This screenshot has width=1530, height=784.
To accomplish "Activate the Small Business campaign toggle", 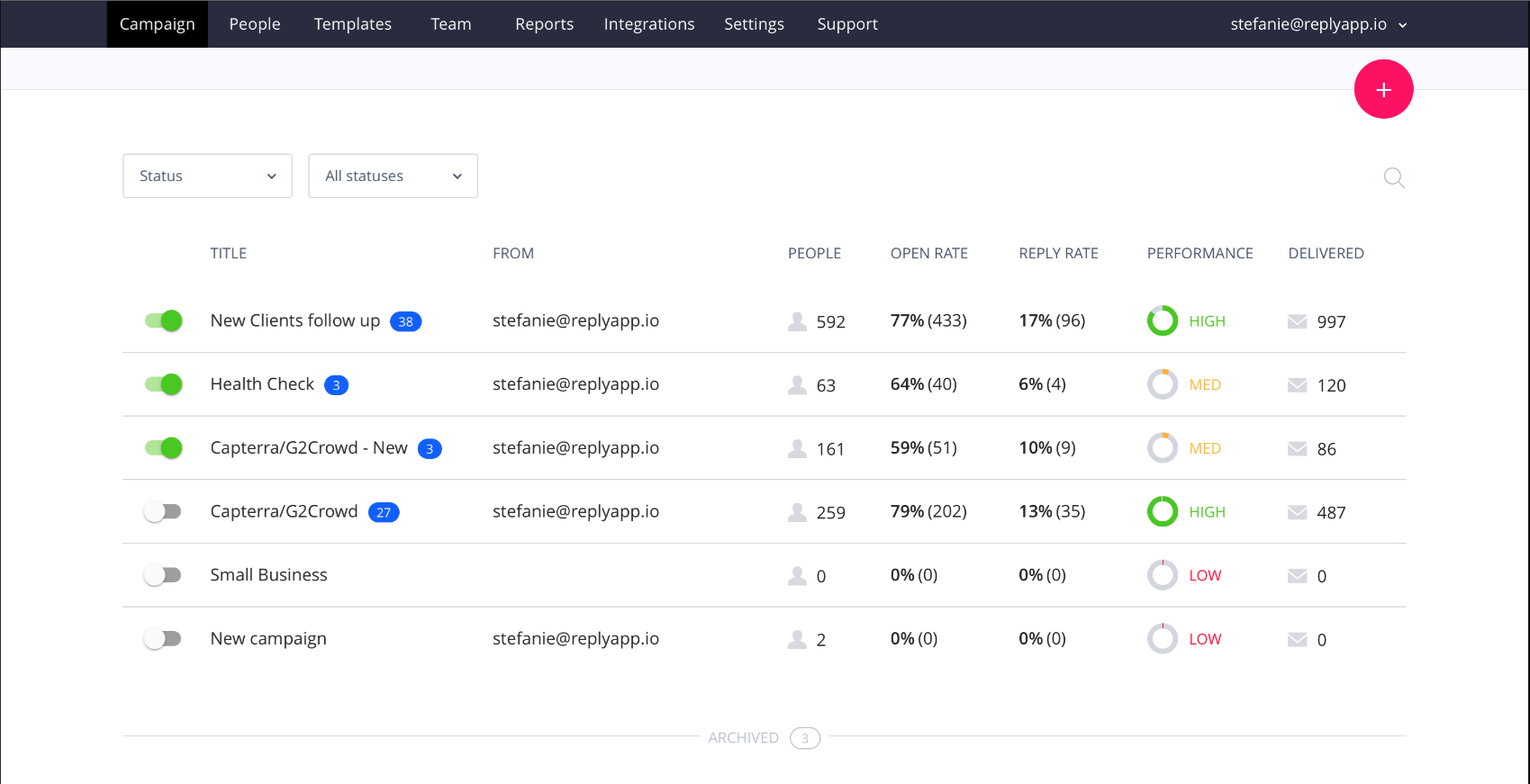I will click(163, 575).
